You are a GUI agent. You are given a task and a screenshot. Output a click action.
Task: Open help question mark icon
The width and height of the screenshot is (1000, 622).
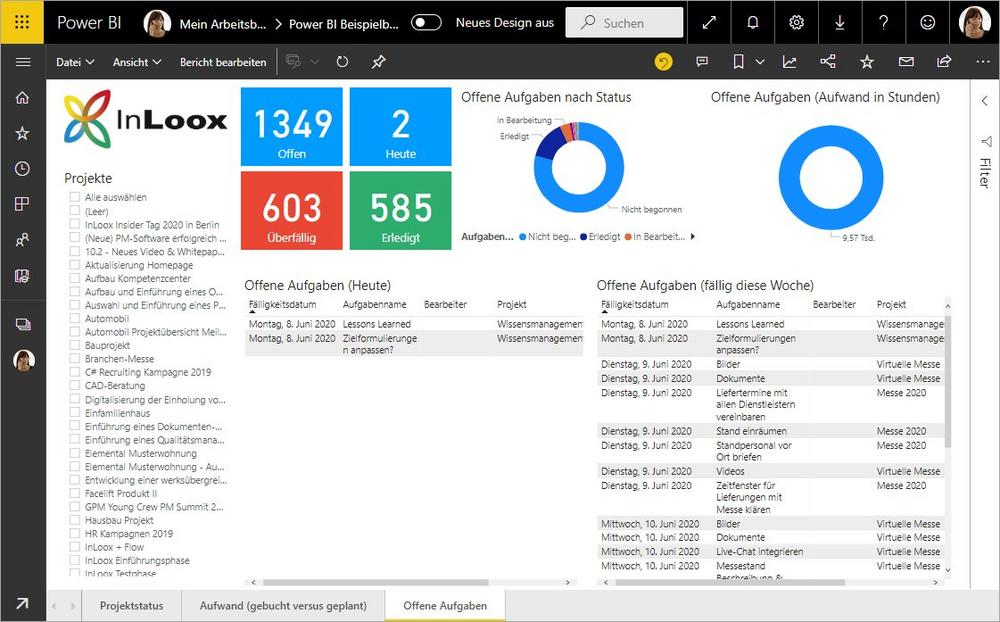[883, 23]
